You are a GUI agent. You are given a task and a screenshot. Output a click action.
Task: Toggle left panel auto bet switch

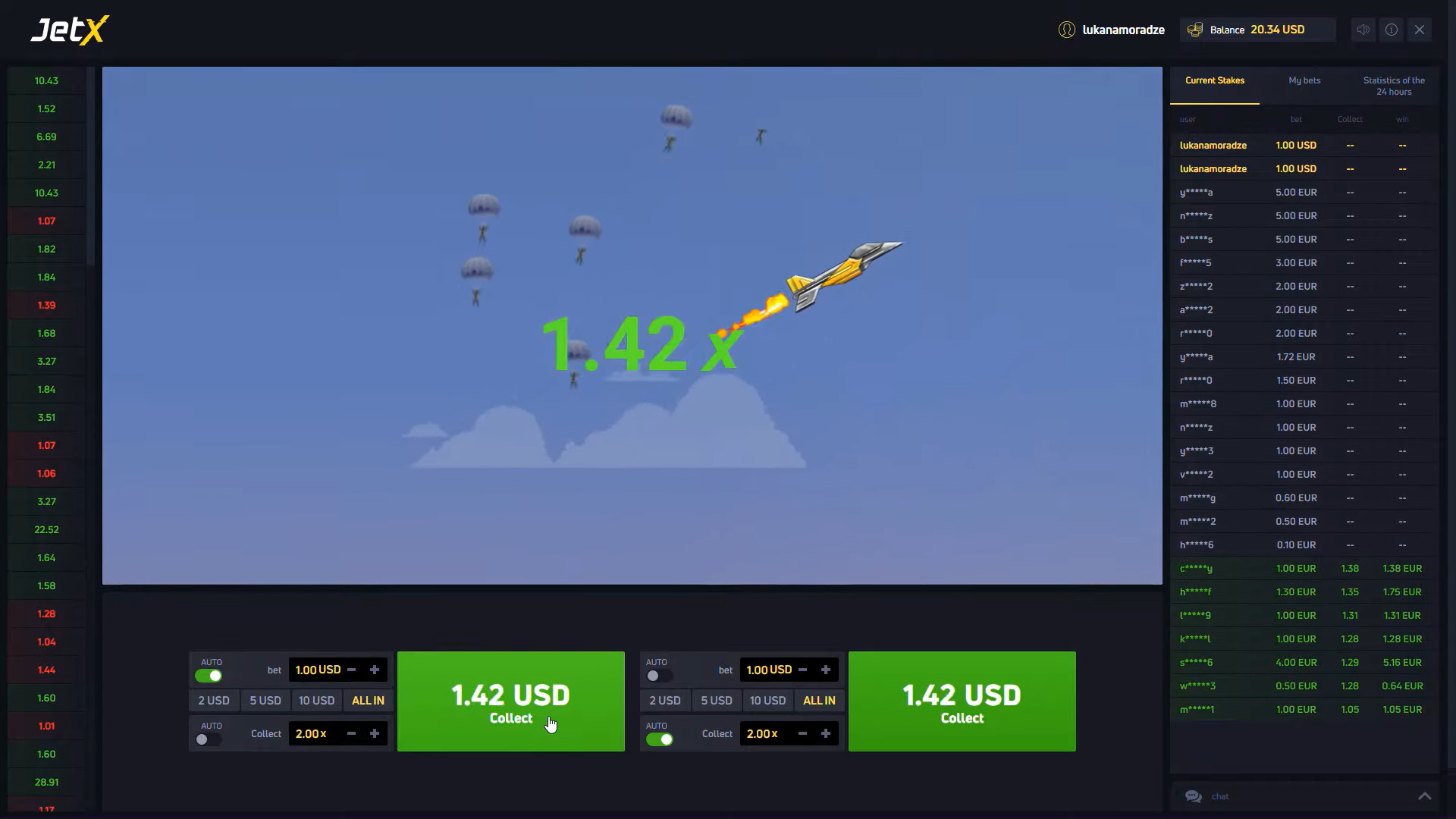pos(209,676)
